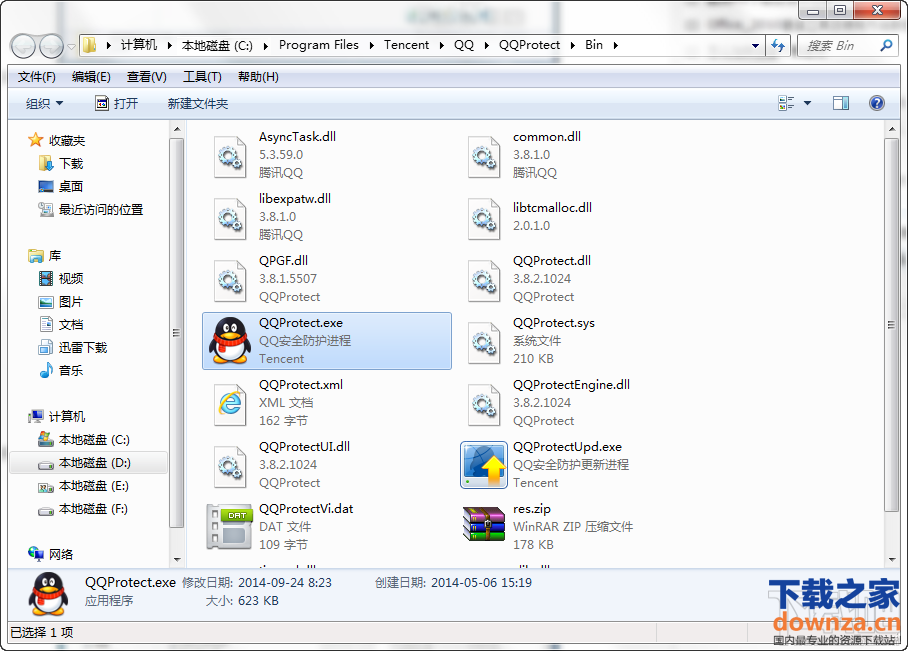Open the 工具(T) menu
908x651 pixels.
click(202, 77)
